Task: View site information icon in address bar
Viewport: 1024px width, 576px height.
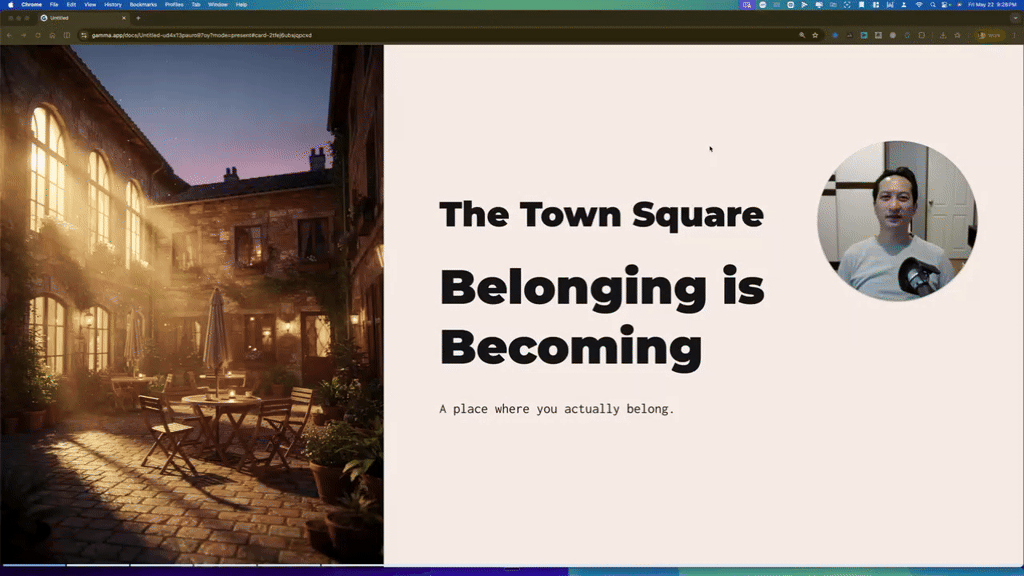Action: pos(84,35)
